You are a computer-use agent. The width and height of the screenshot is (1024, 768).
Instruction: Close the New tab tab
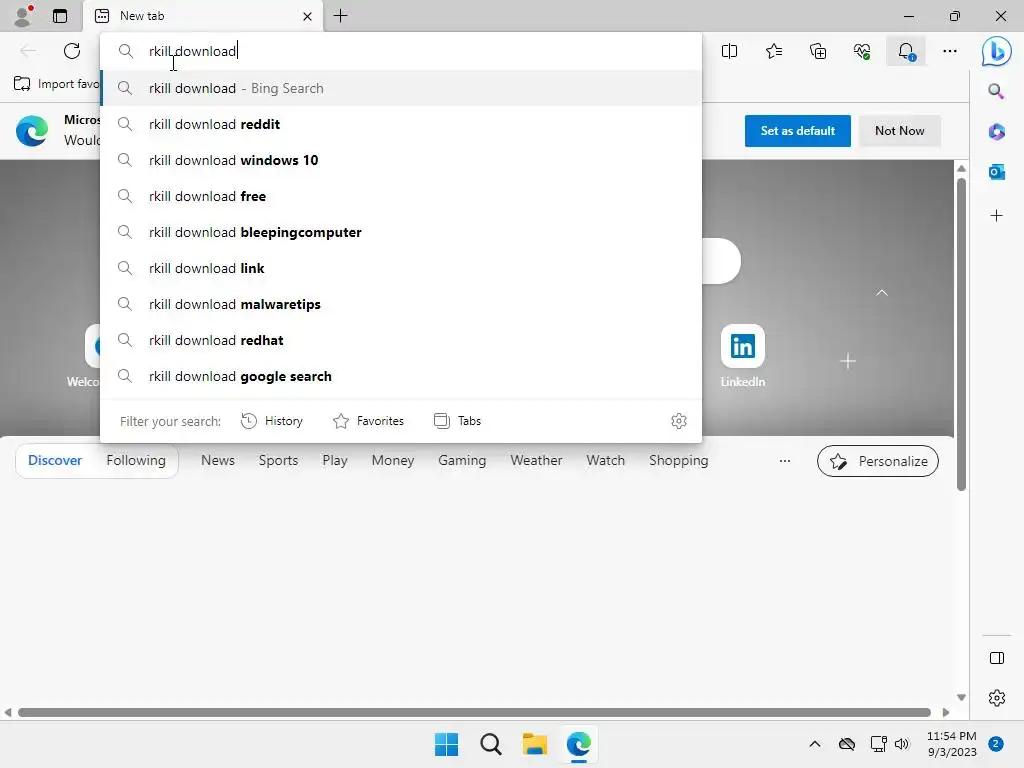308,16
